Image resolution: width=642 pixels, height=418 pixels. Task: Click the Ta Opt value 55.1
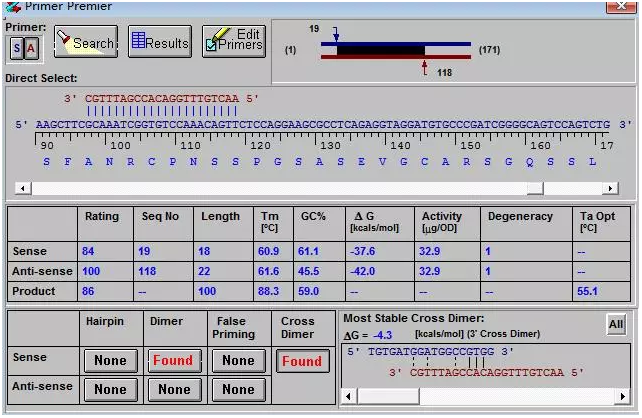(588, 291)
